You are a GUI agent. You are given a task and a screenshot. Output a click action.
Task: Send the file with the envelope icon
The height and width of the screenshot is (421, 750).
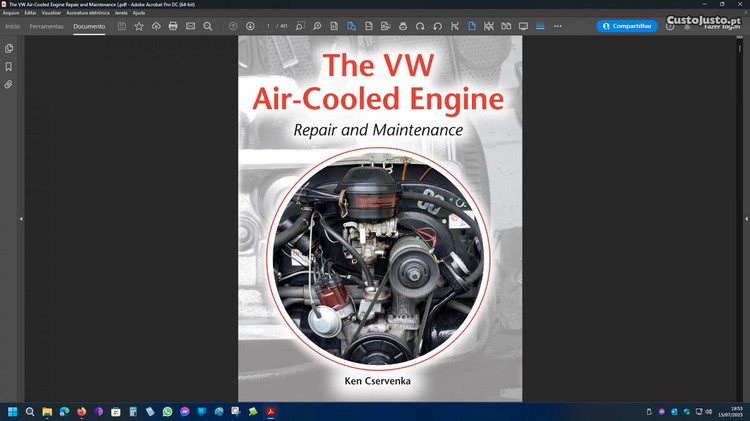click(190, 26)
